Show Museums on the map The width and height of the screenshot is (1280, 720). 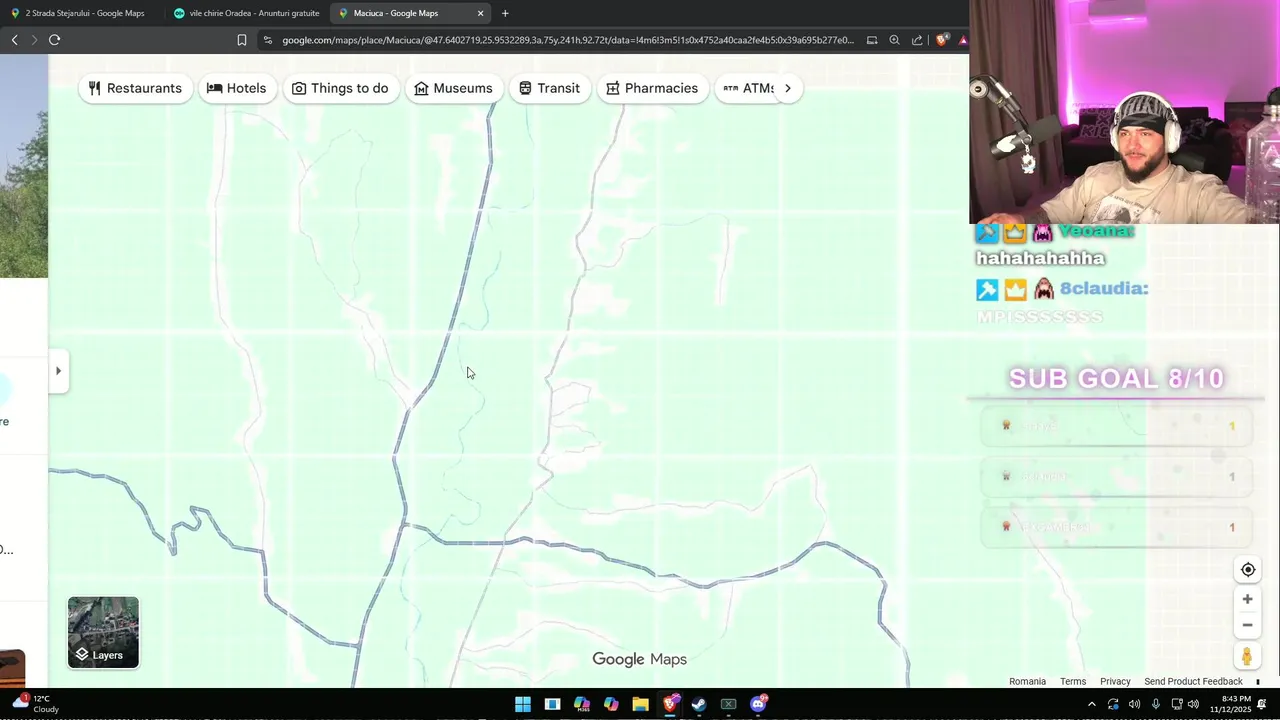tap(453, 88)
